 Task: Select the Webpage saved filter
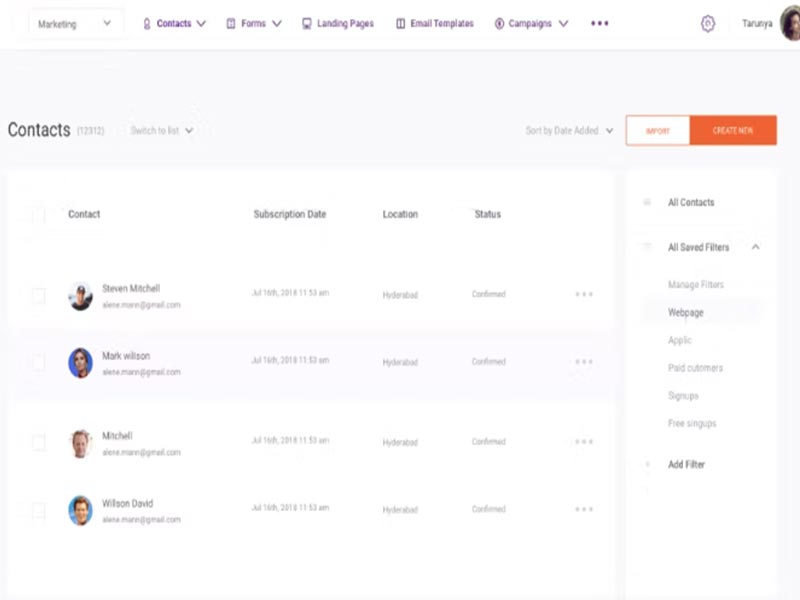(x=686, y=313)
